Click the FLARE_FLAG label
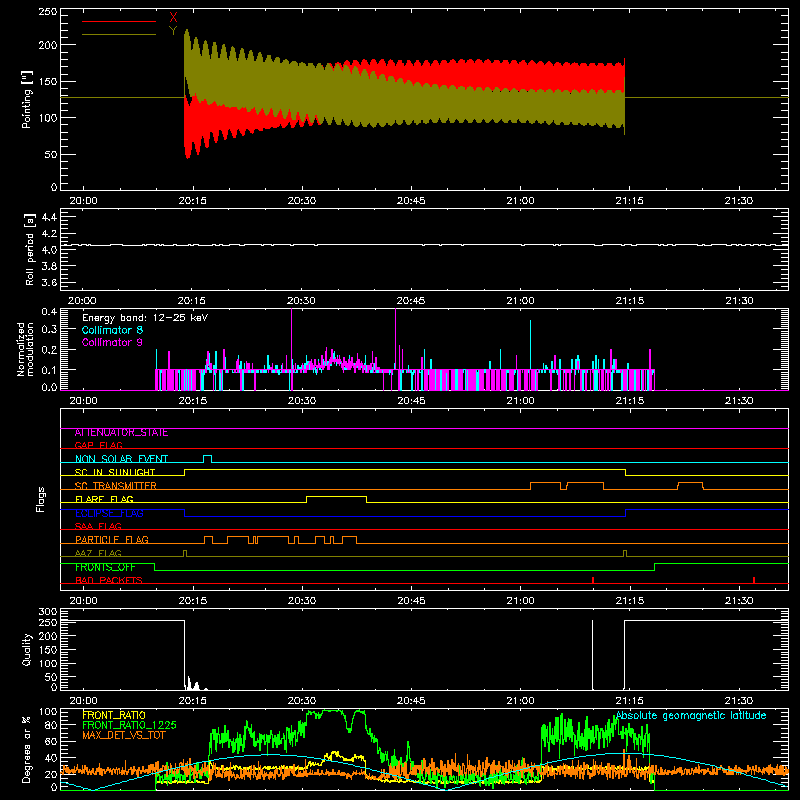The width and height of the screenshot is (800, 800). point(104,499)
